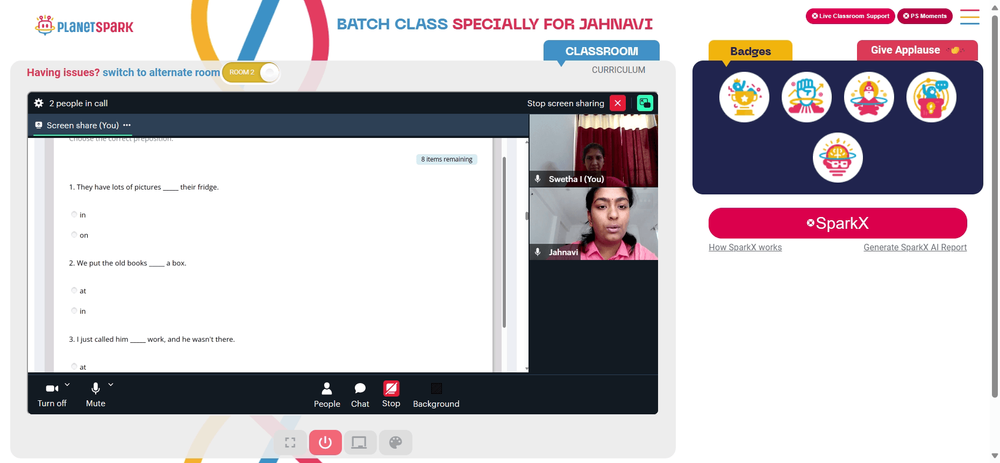Award the raised fist badge
Viewport: 1000px width, 463px height.
[806, 97]
